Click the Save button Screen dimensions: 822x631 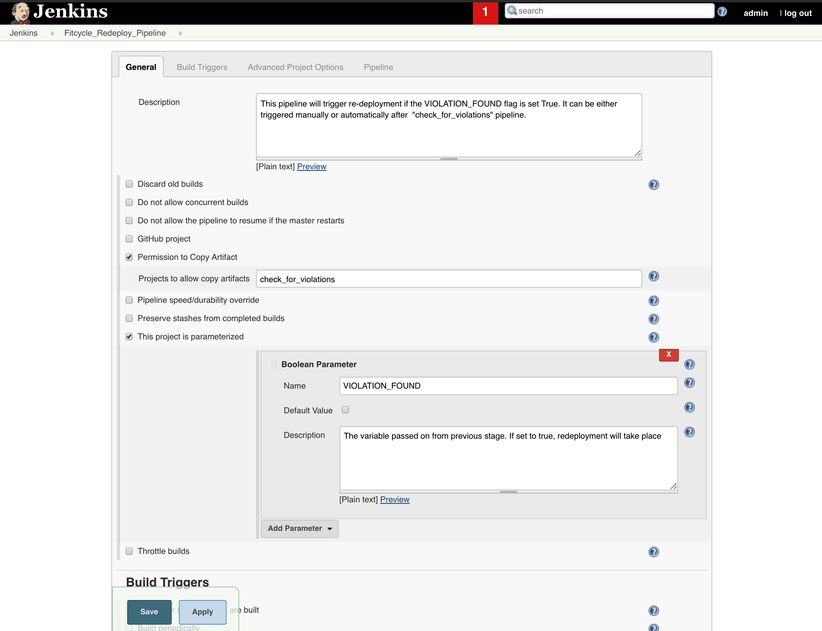[x=149, y=612]
